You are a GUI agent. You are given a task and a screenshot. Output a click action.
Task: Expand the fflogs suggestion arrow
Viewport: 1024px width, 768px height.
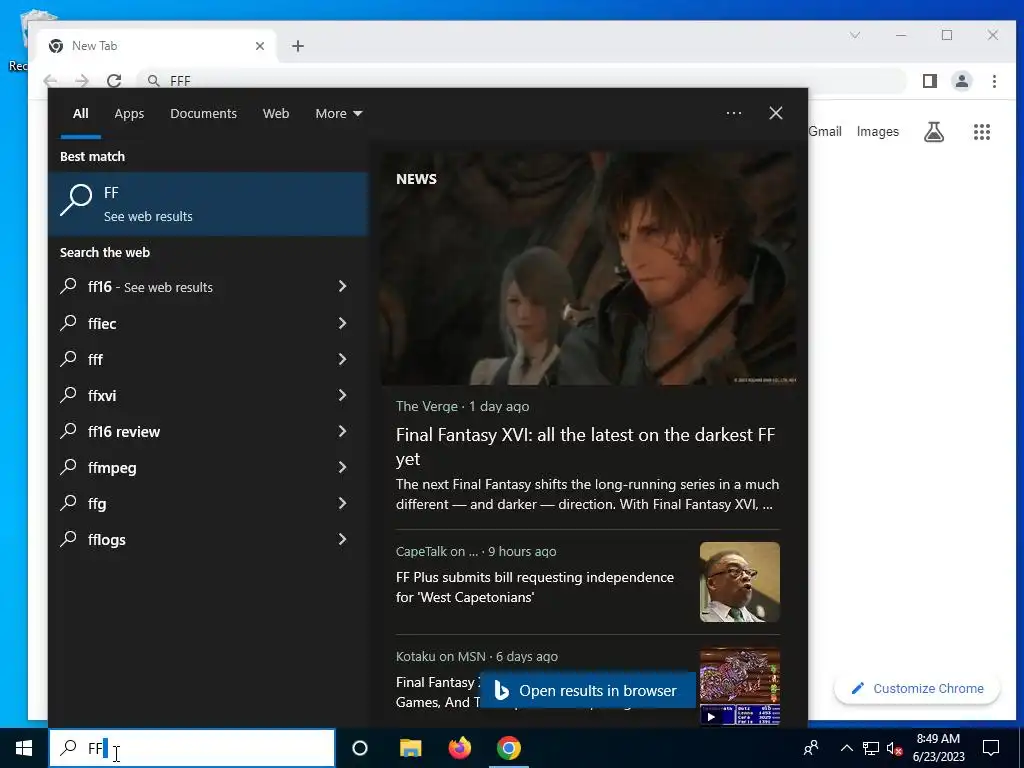click(342, 539)
